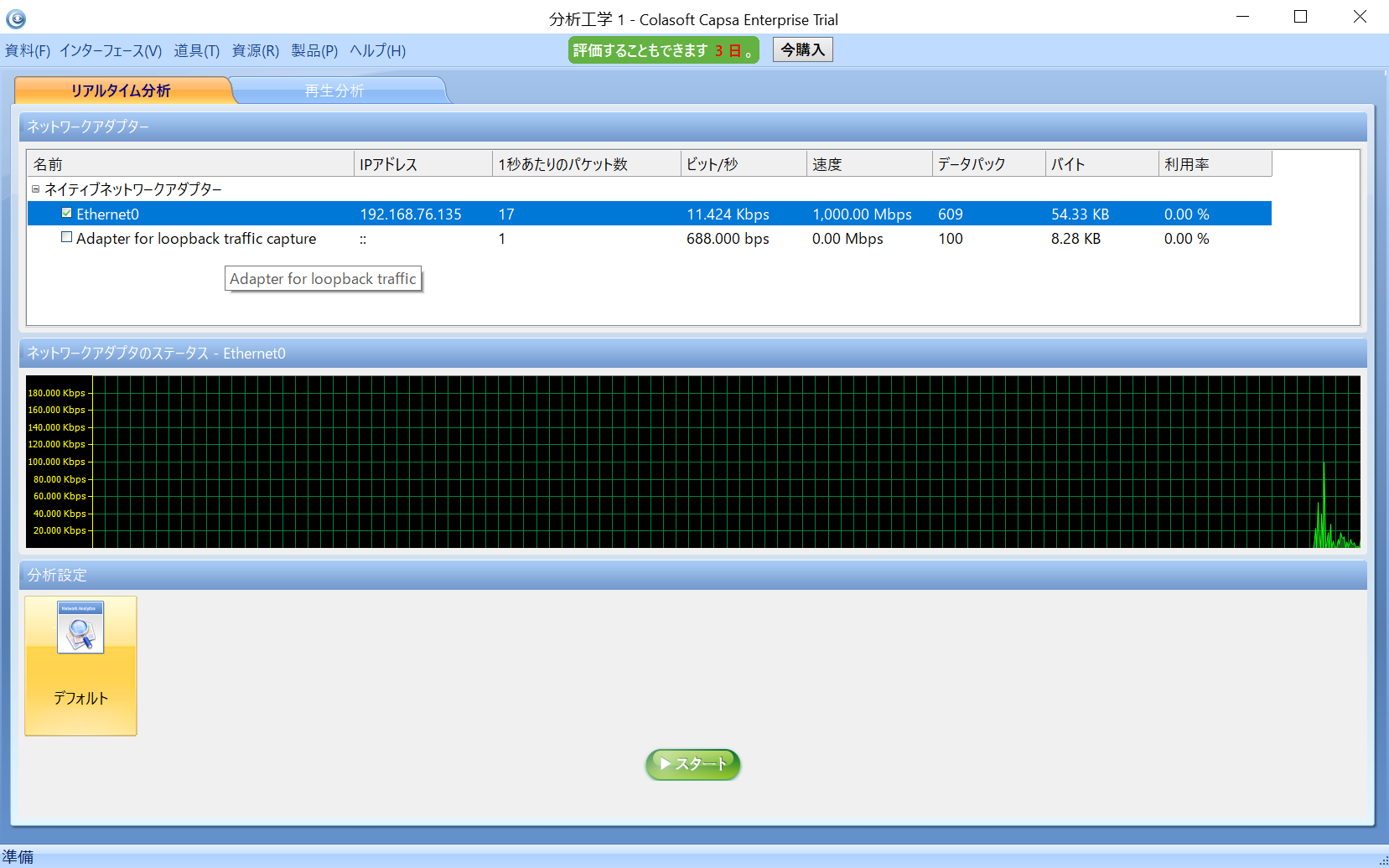Open the 製品(P) menu
Image resolution: width=1389 pixels, height=868 pixels.
[x=314, y=51]
